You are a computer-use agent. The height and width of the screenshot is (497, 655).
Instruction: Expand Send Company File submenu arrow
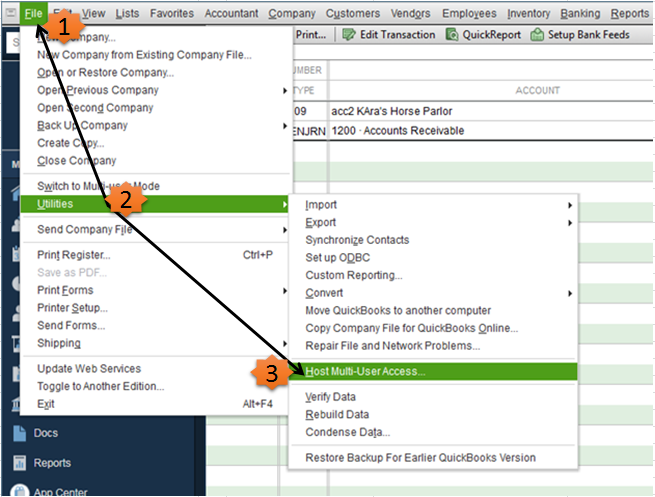(x=284, y=230)
